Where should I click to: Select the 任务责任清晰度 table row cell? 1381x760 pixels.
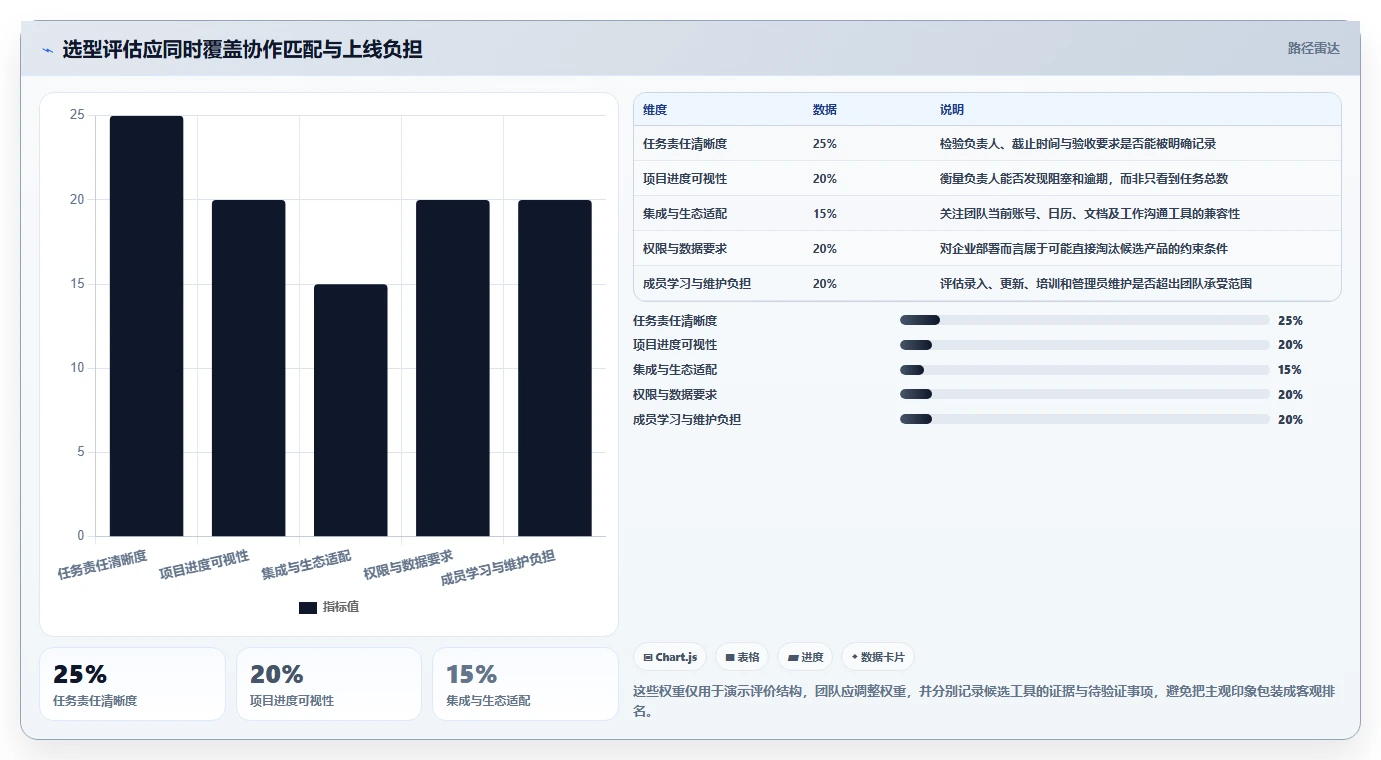pyautogui.click(x=685, y=144)
